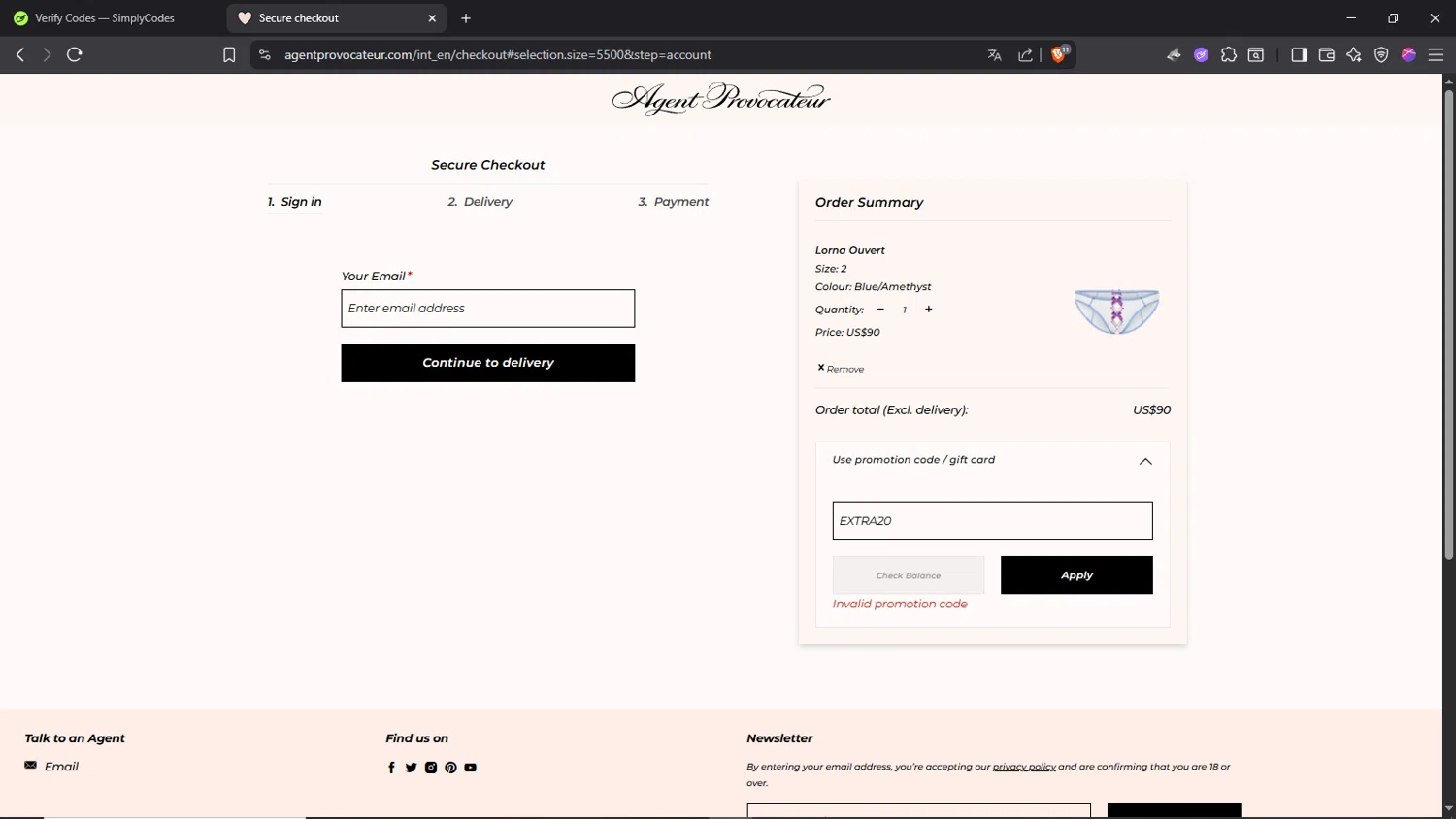1456x819 pixels.
Task: Open Brave Shields icon
Action: coord(1059,54)
